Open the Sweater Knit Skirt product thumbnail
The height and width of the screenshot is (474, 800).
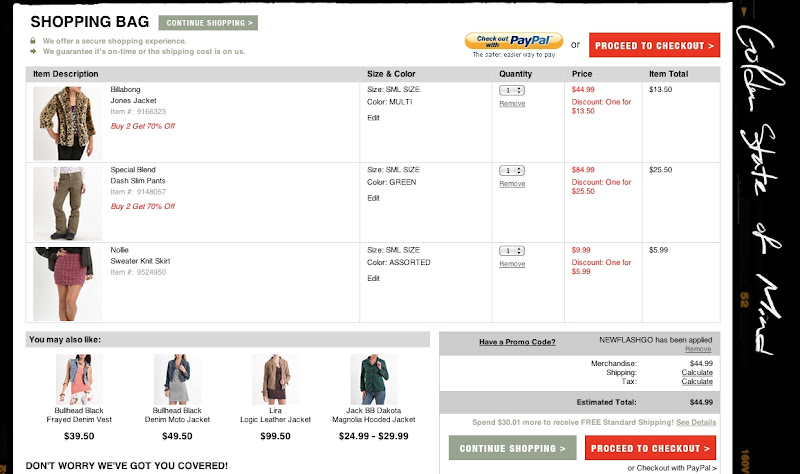[x=67, y=284]
